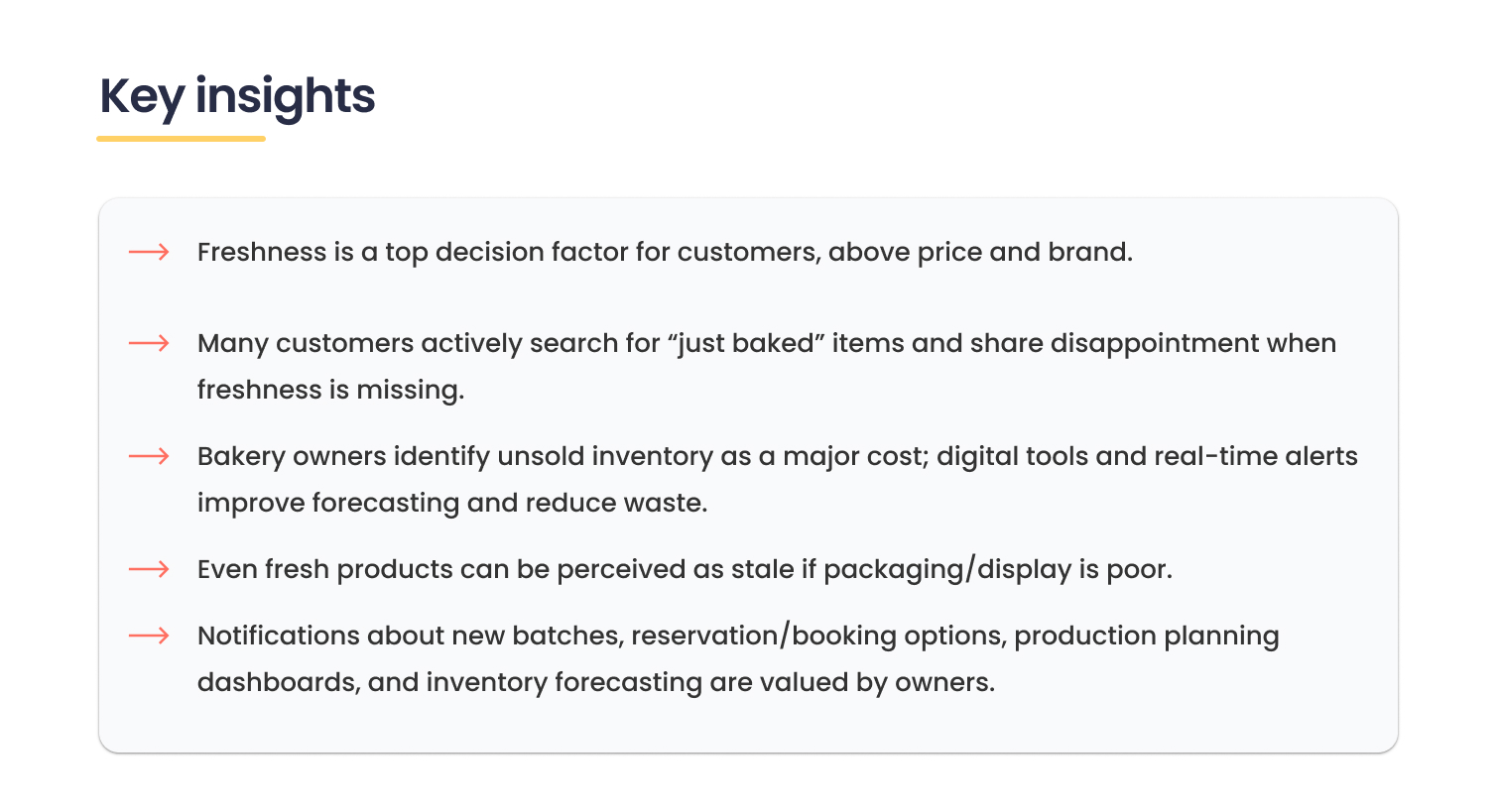Click the word "Freshness" starting the first bullet
Screen dimensions: 1500x812
click(261, 252)
